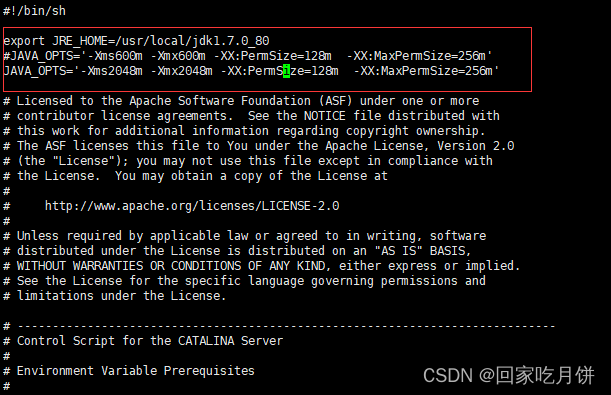Click the commented -Xms600m value
This screenshot has width=611, height=395.
(115, 56)
